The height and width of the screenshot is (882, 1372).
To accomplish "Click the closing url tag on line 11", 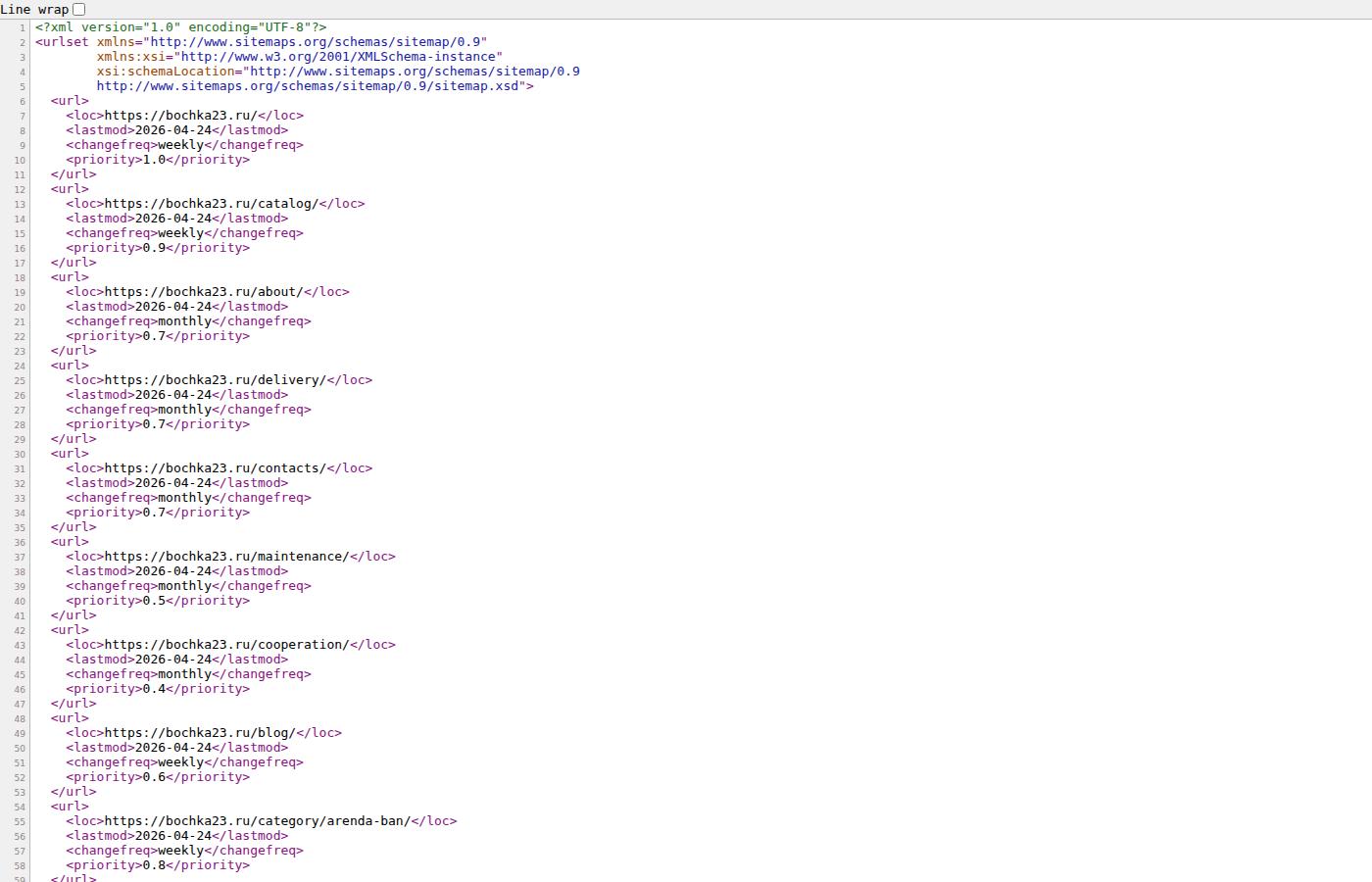I will pos(73,174).
